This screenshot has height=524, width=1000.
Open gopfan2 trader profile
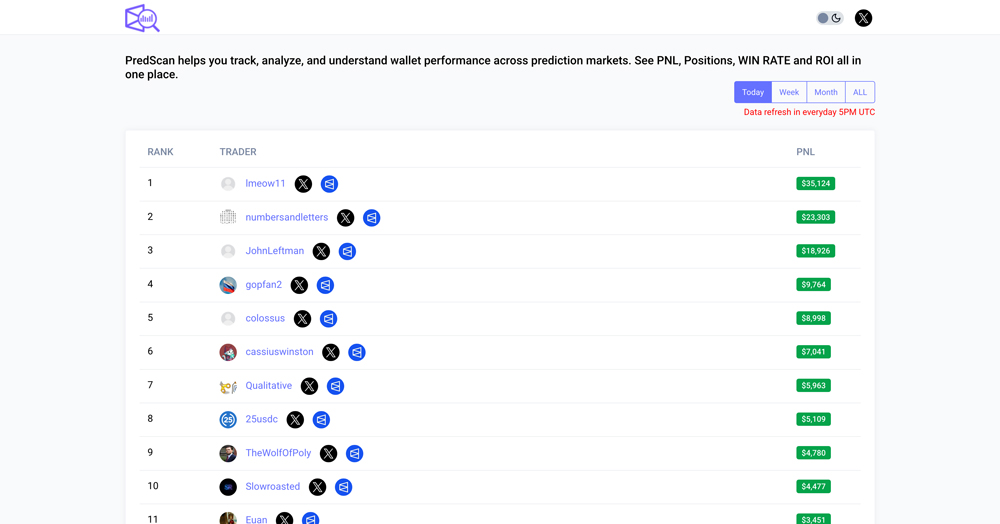tap(263, 285)
